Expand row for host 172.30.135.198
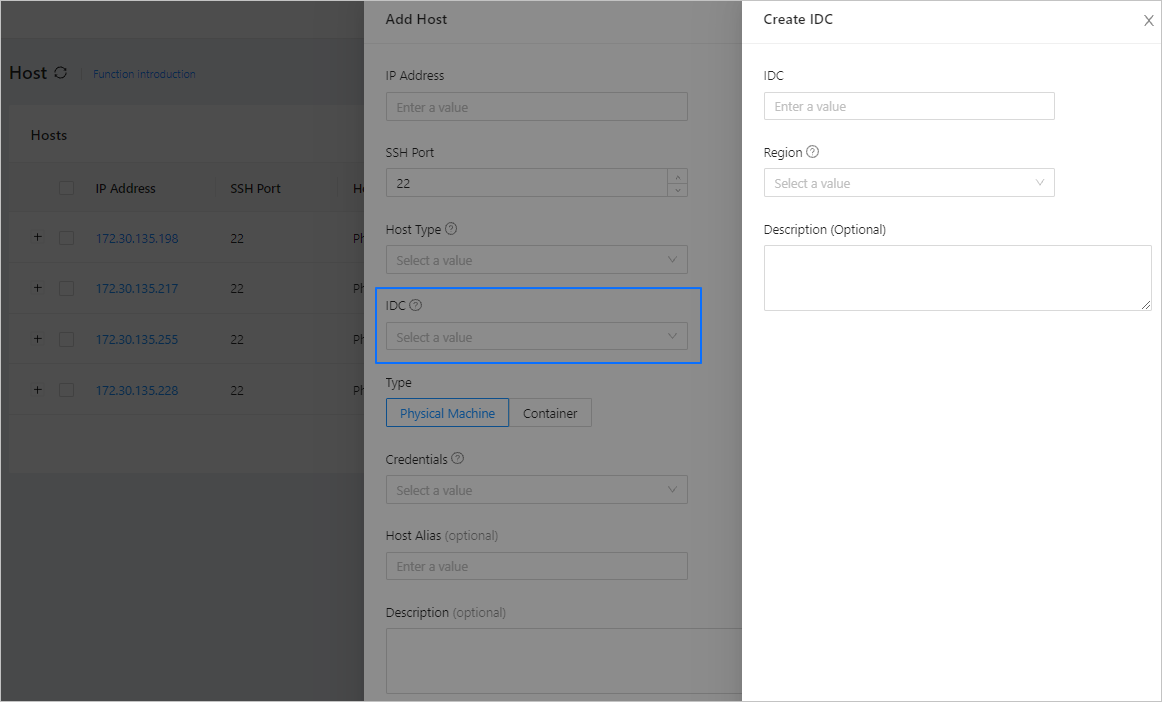Image resolution: width=1162 pixels, height=702 pixels. (38, 237)
